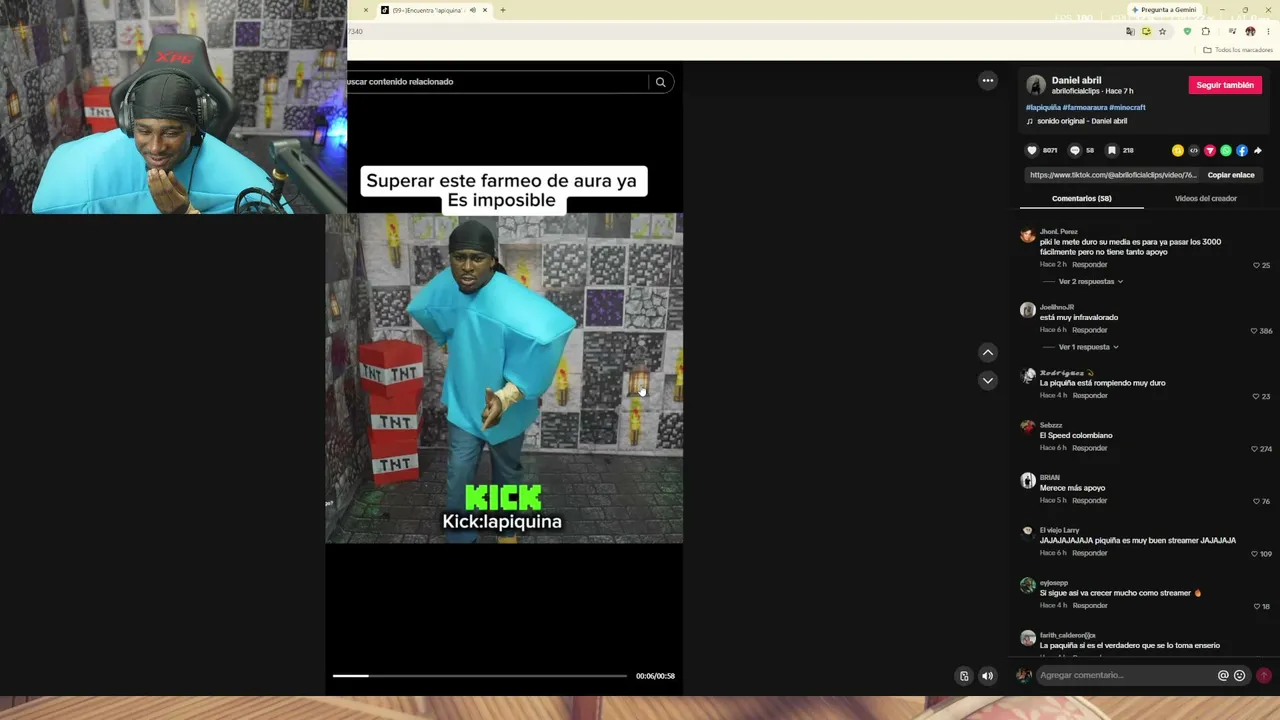Open more share options arrow

[1258, 150]
